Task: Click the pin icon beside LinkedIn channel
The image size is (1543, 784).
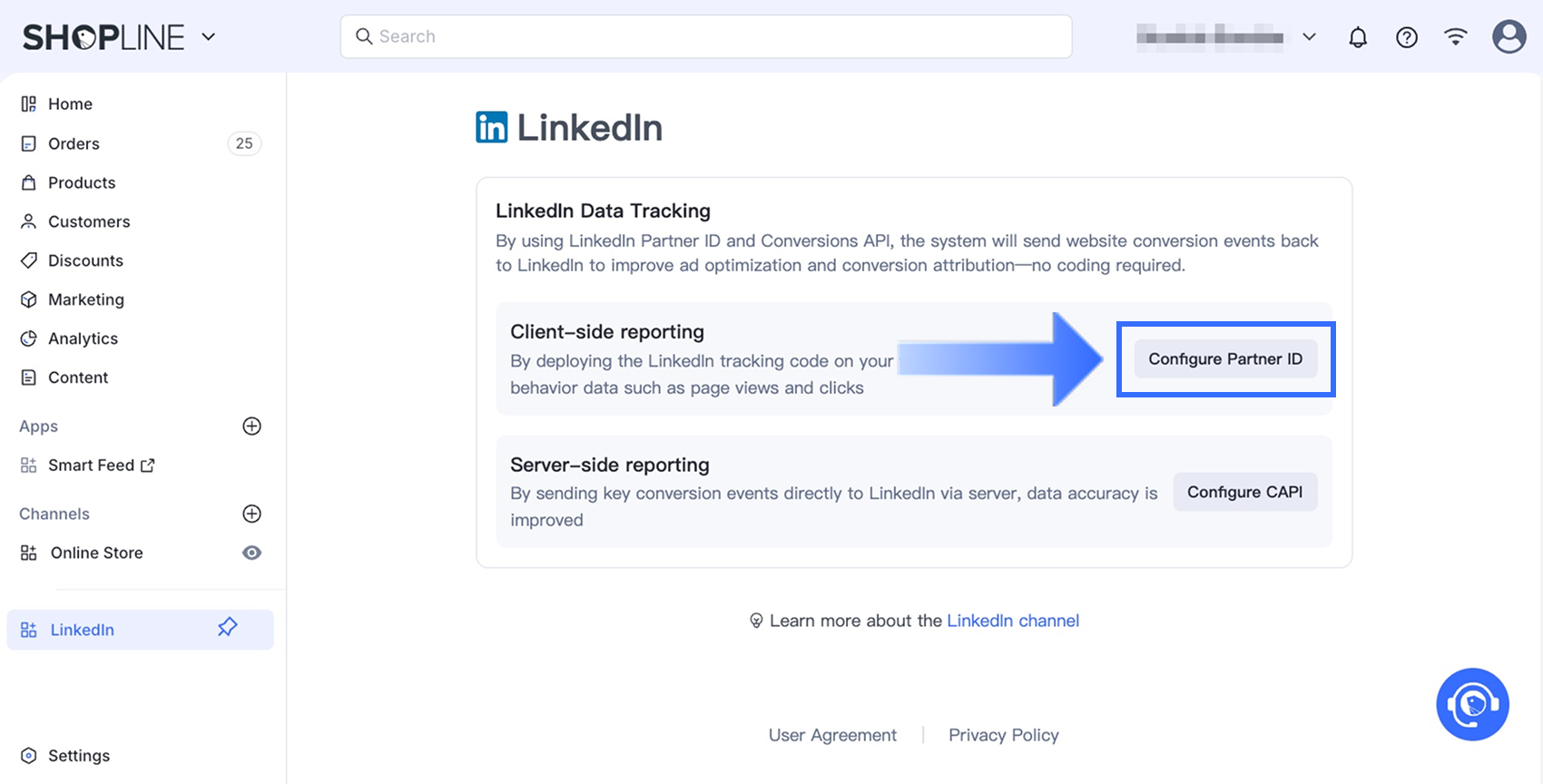Action: pos(228,628)
